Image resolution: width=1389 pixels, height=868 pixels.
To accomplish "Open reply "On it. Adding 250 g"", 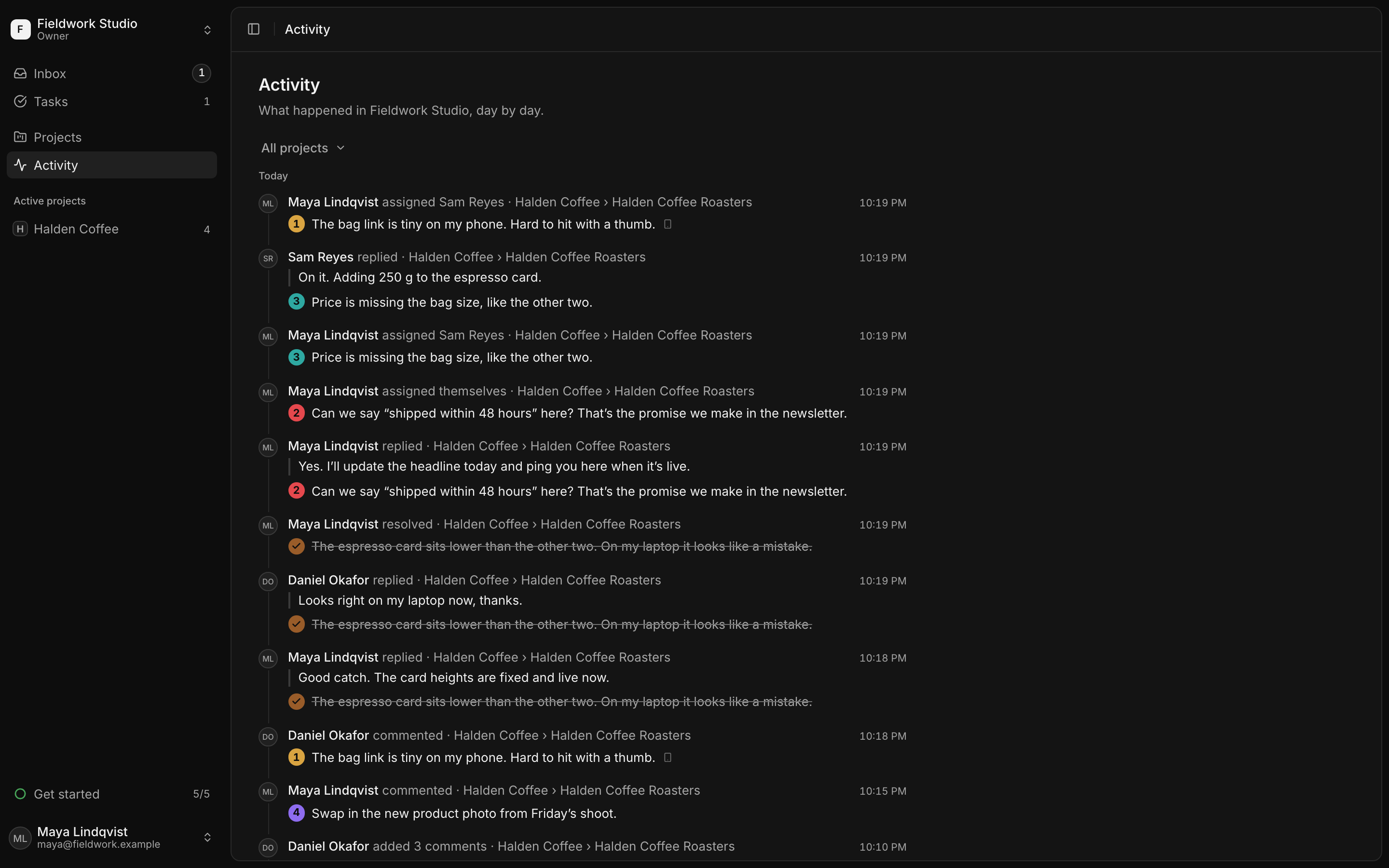I will (420, 277).
